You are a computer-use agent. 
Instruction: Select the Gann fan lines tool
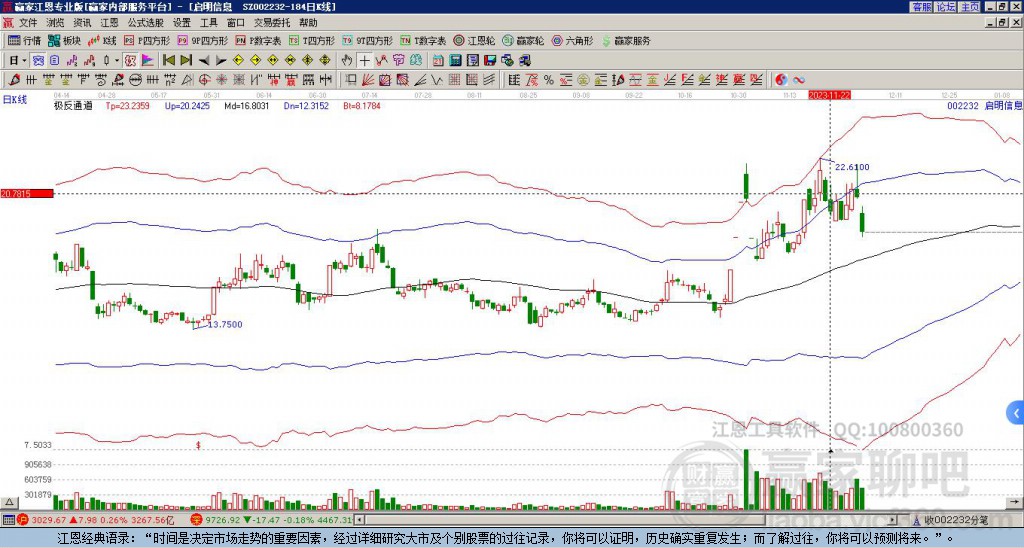tap(368, 80)
